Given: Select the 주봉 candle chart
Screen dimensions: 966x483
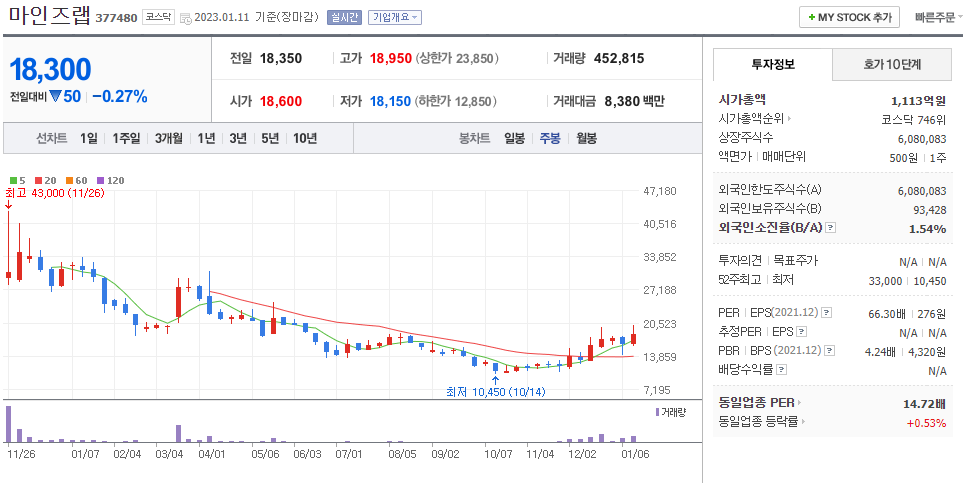Looking at the screenshot, I should pyautogui.click(x=550, y=138).
